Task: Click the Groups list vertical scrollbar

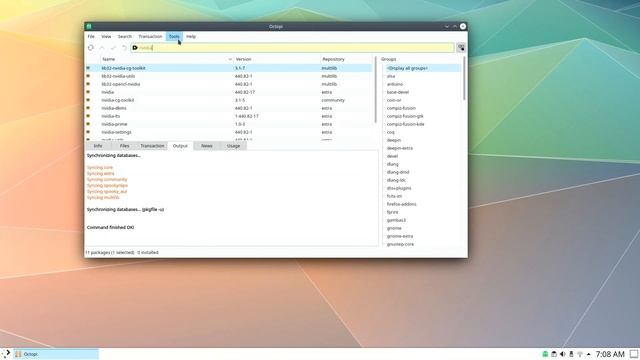Action: 464,78
